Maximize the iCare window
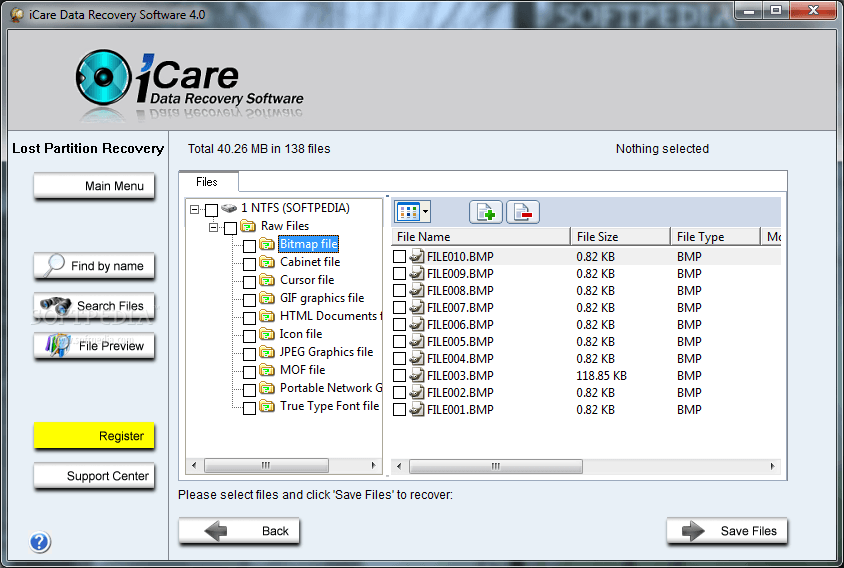844x568 pixels. pos(776,10)
